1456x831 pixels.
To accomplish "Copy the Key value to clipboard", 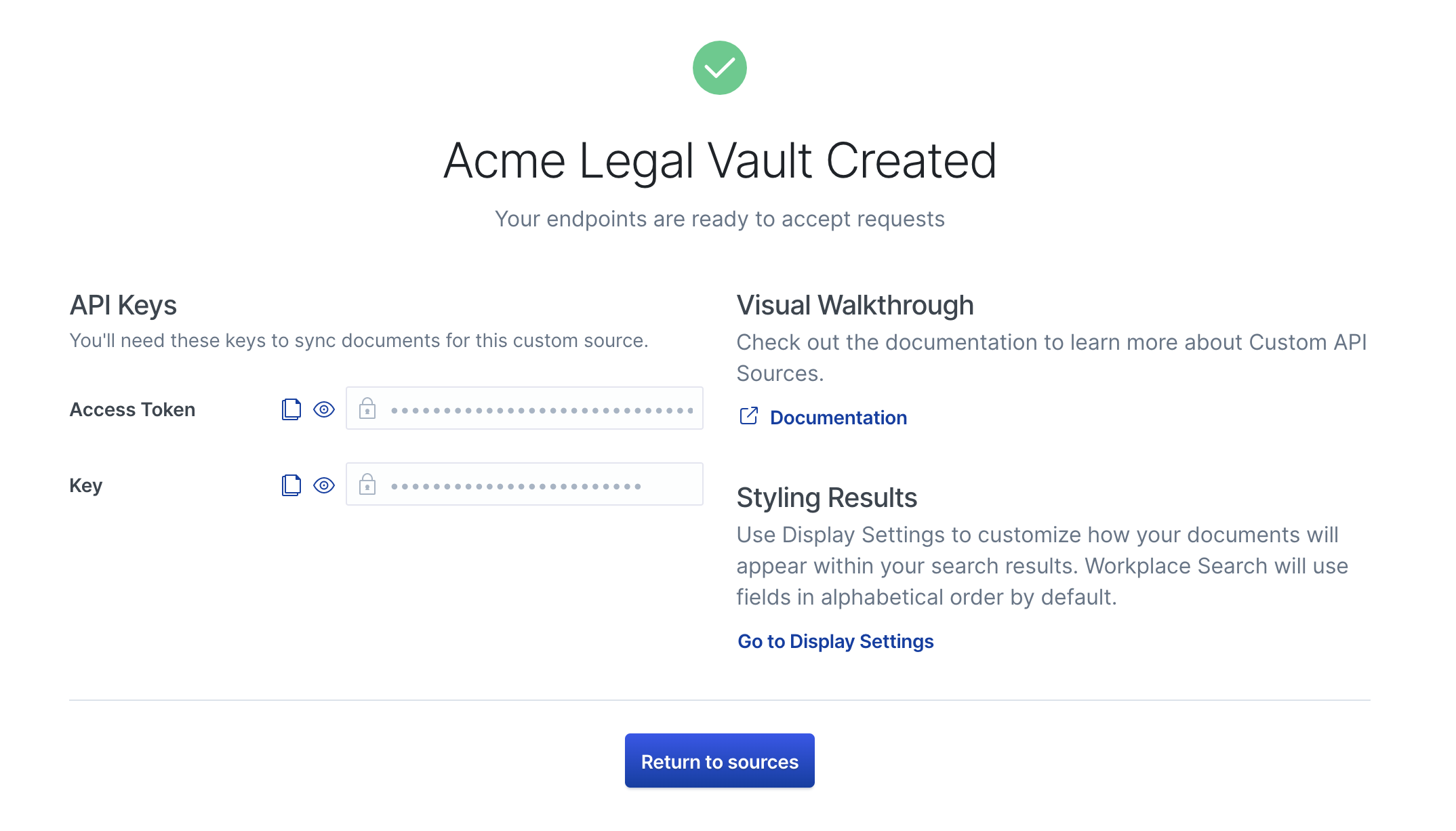I will (291, 485).
